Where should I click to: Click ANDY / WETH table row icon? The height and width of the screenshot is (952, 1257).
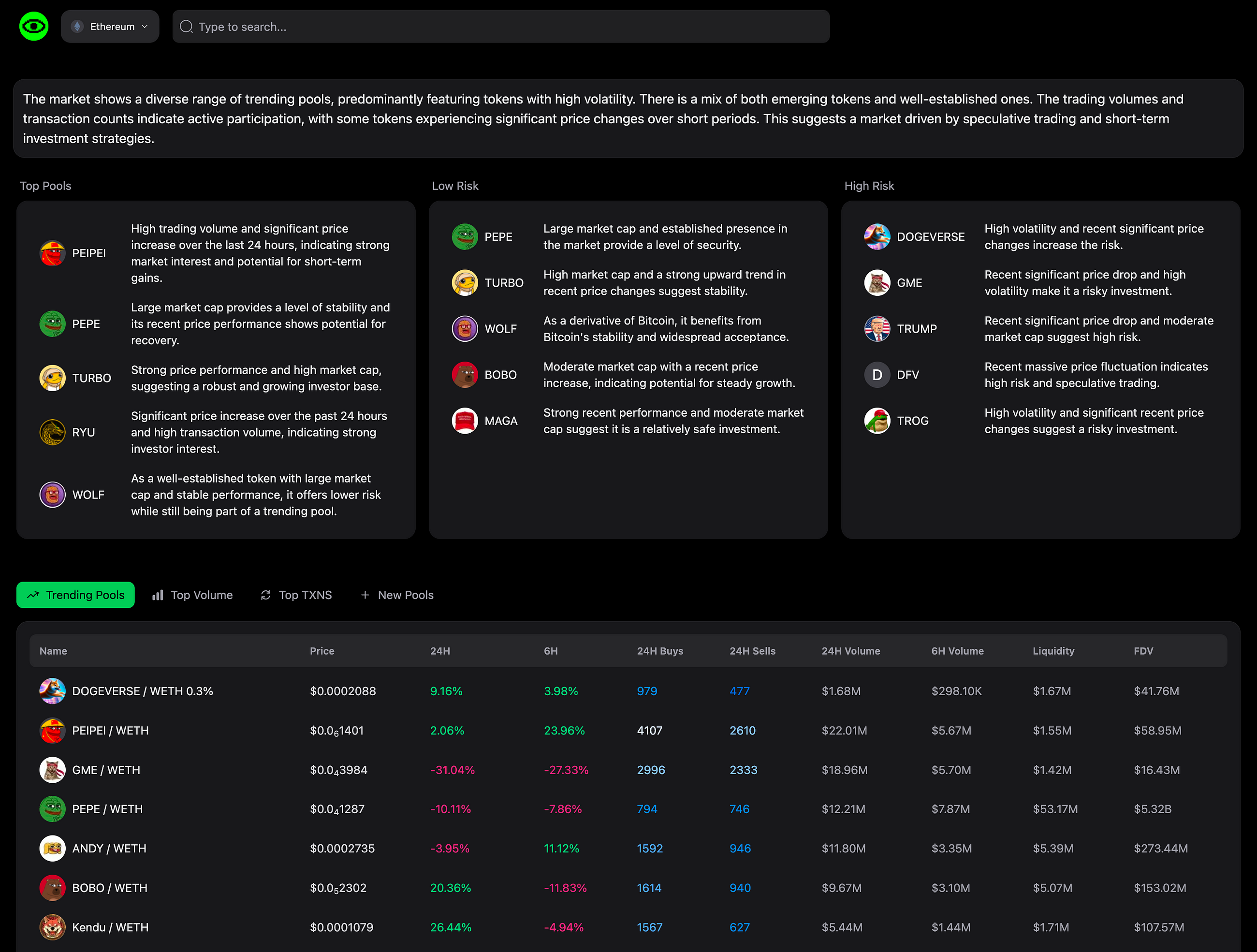(52, 848)
